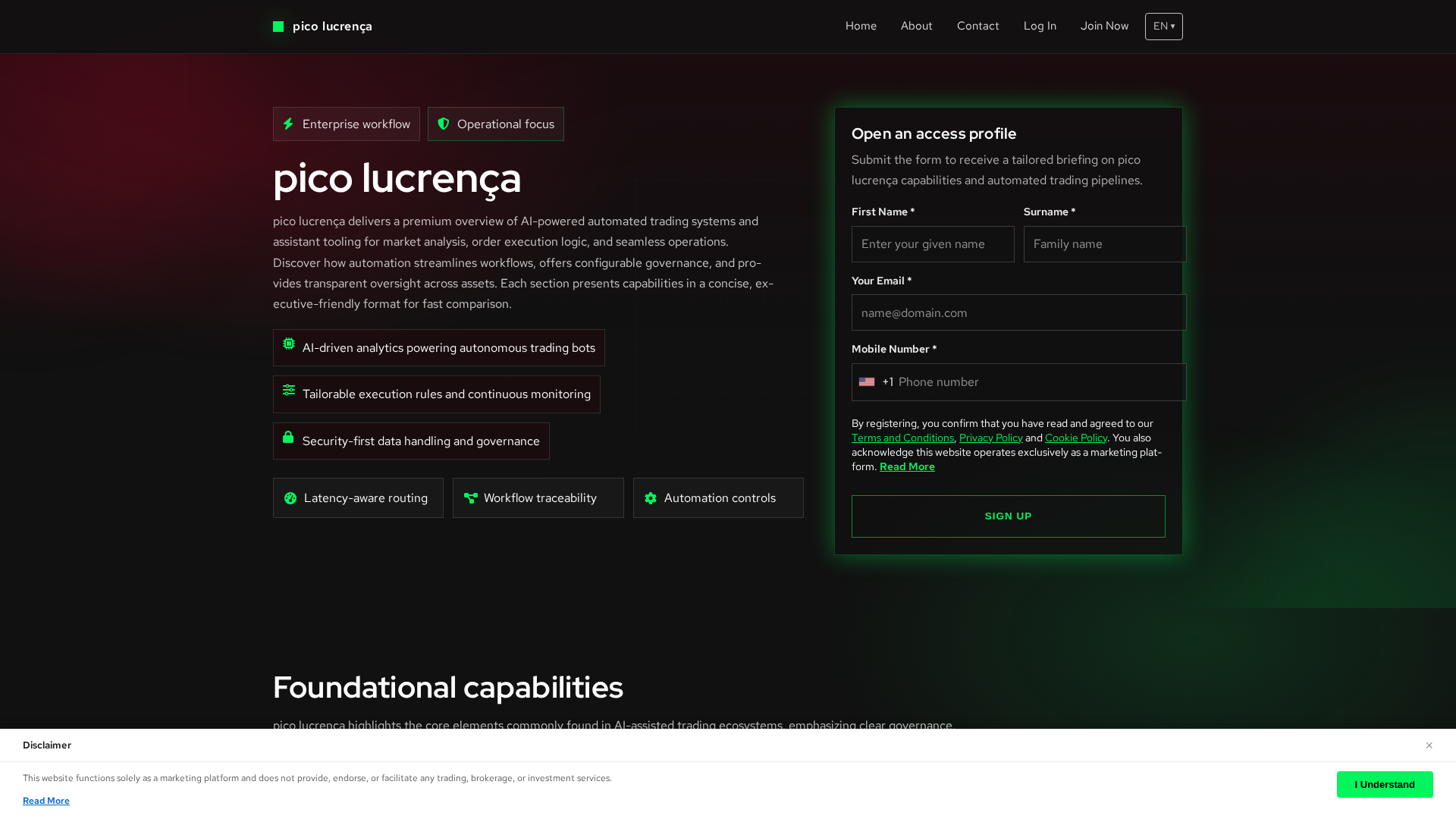Click the chip icon for AI-driven analytics
1456x819 pixels.
[x=289, y=344]
